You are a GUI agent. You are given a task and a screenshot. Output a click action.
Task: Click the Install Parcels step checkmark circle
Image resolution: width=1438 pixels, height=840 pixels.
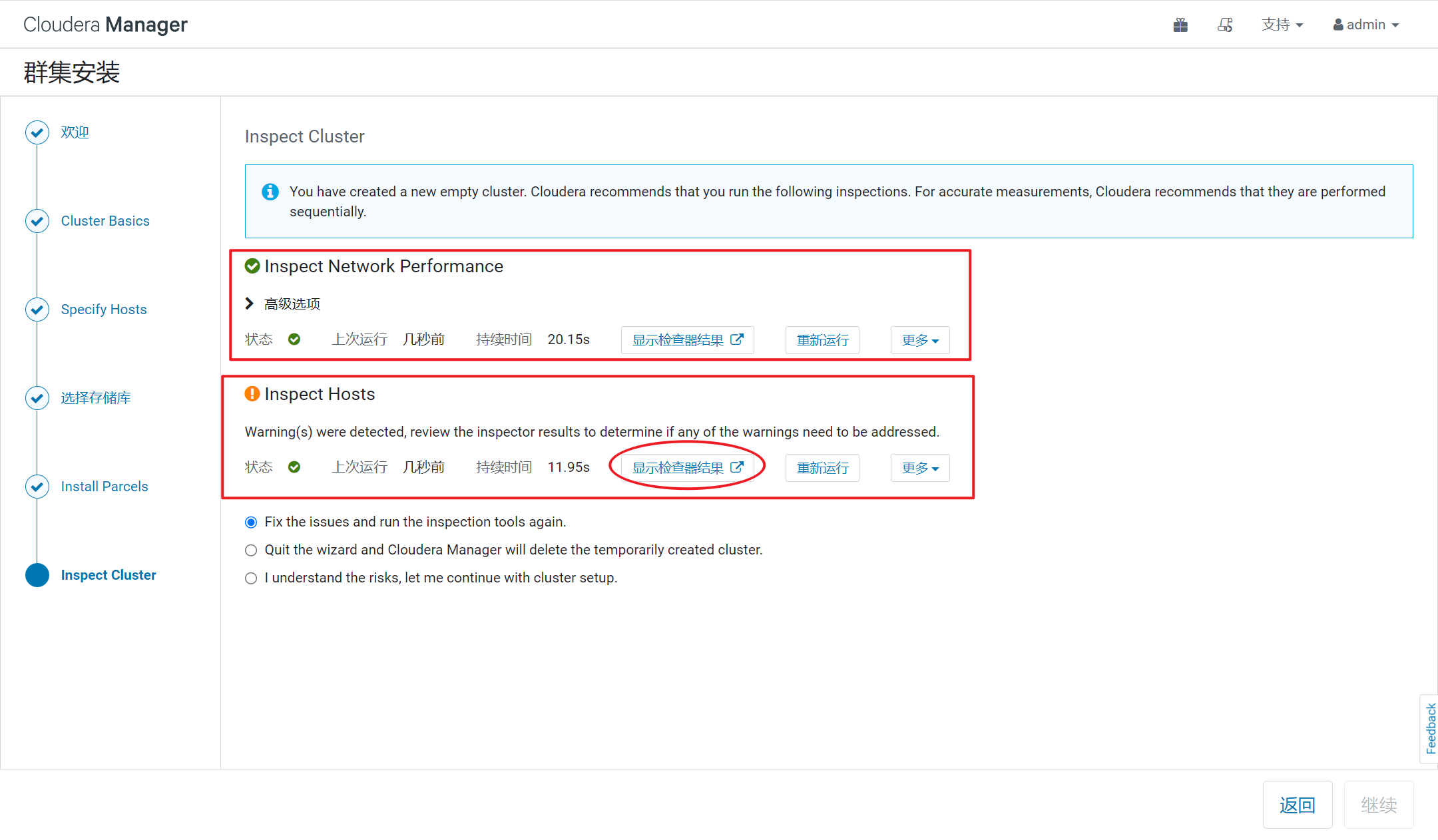(37, 487)
